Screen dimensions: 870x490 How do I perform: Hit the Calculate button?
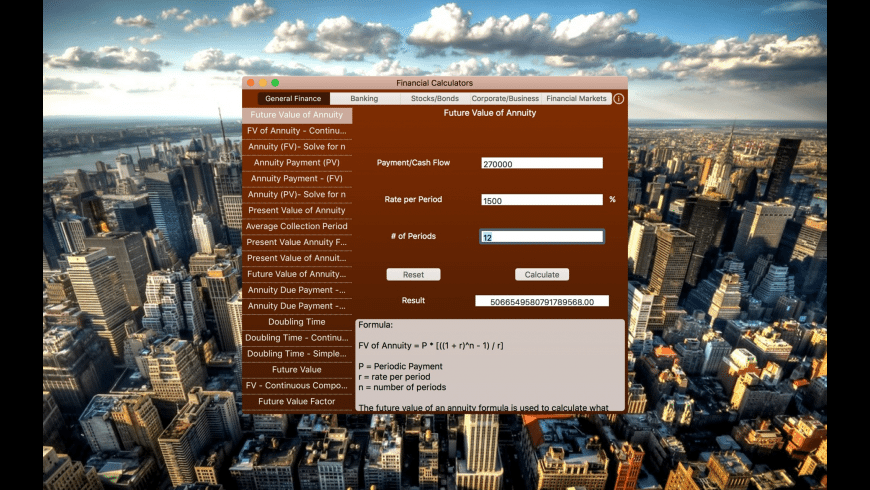(542, 275)
